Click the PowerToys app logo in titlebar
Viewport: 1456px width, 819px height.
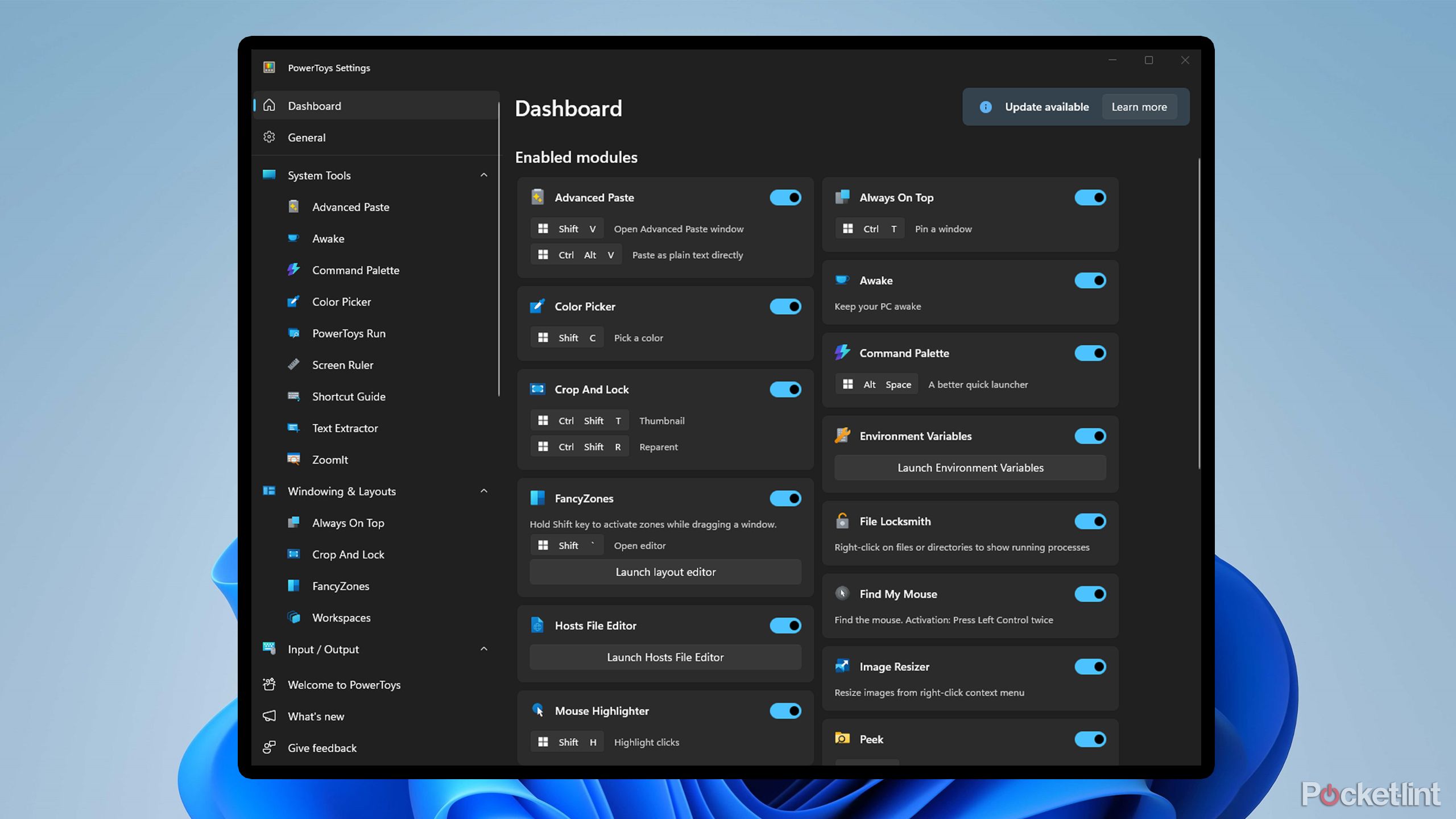tap(270, 67)
